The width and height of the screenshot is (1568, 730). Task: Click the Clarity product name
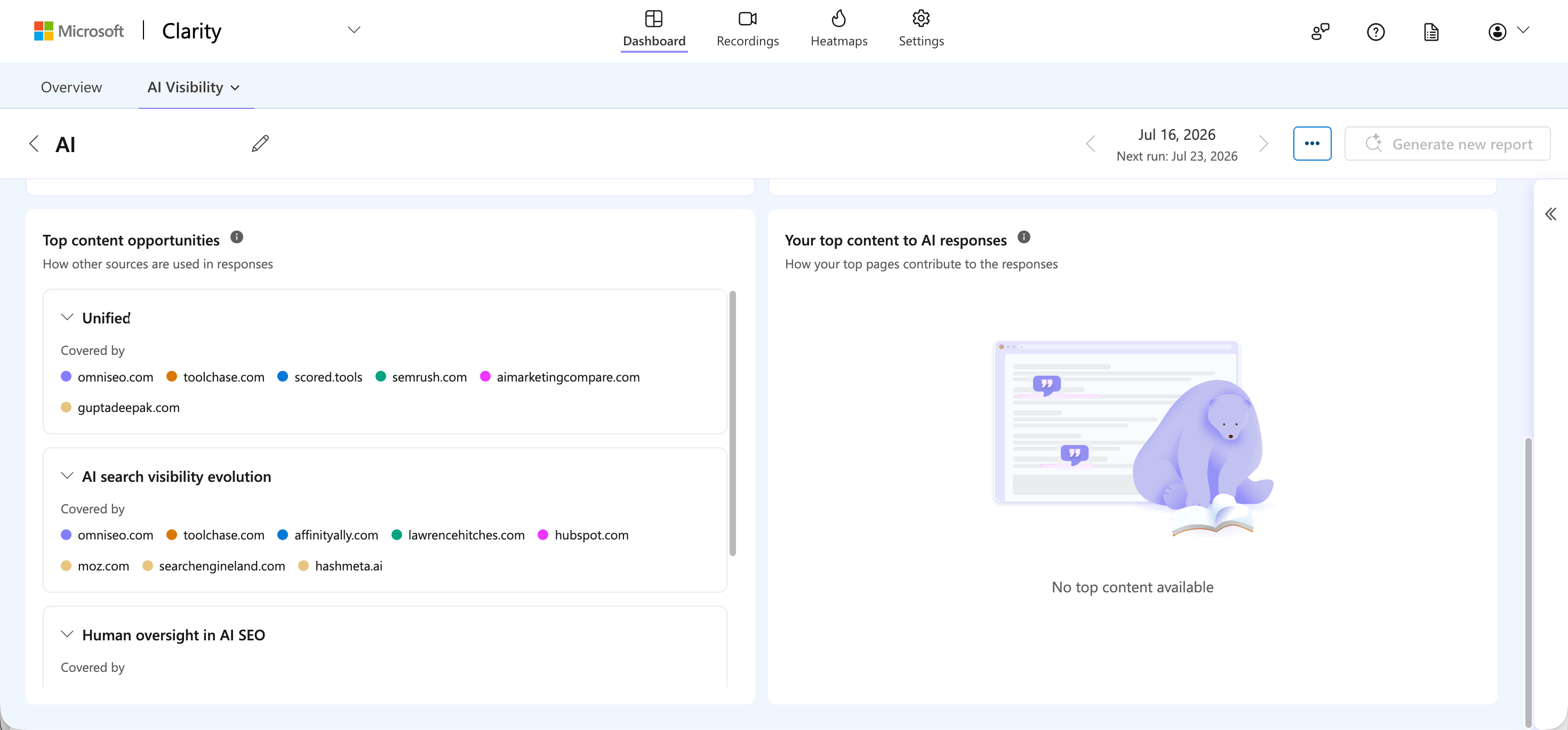point(191,30)
